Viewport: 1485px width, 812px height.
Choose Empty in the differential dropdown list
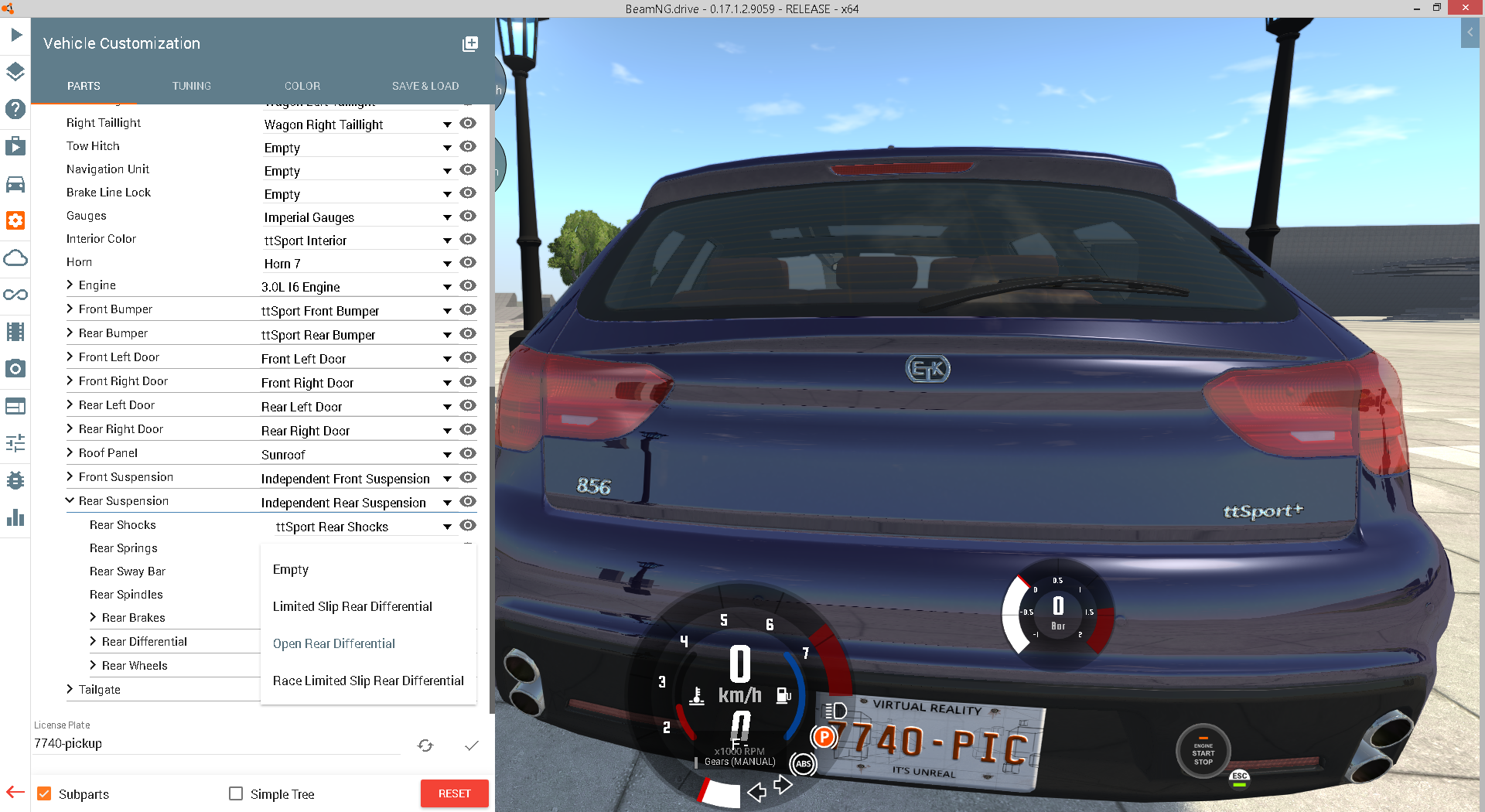368,569
